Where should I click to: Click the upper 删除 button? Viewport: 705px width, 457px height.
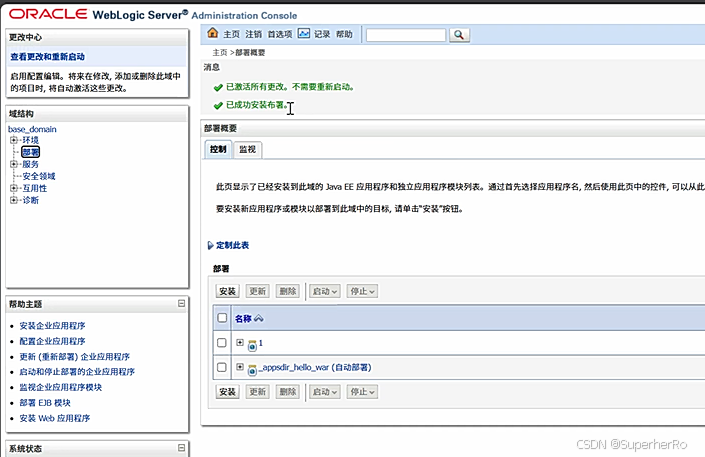(288, 291)
